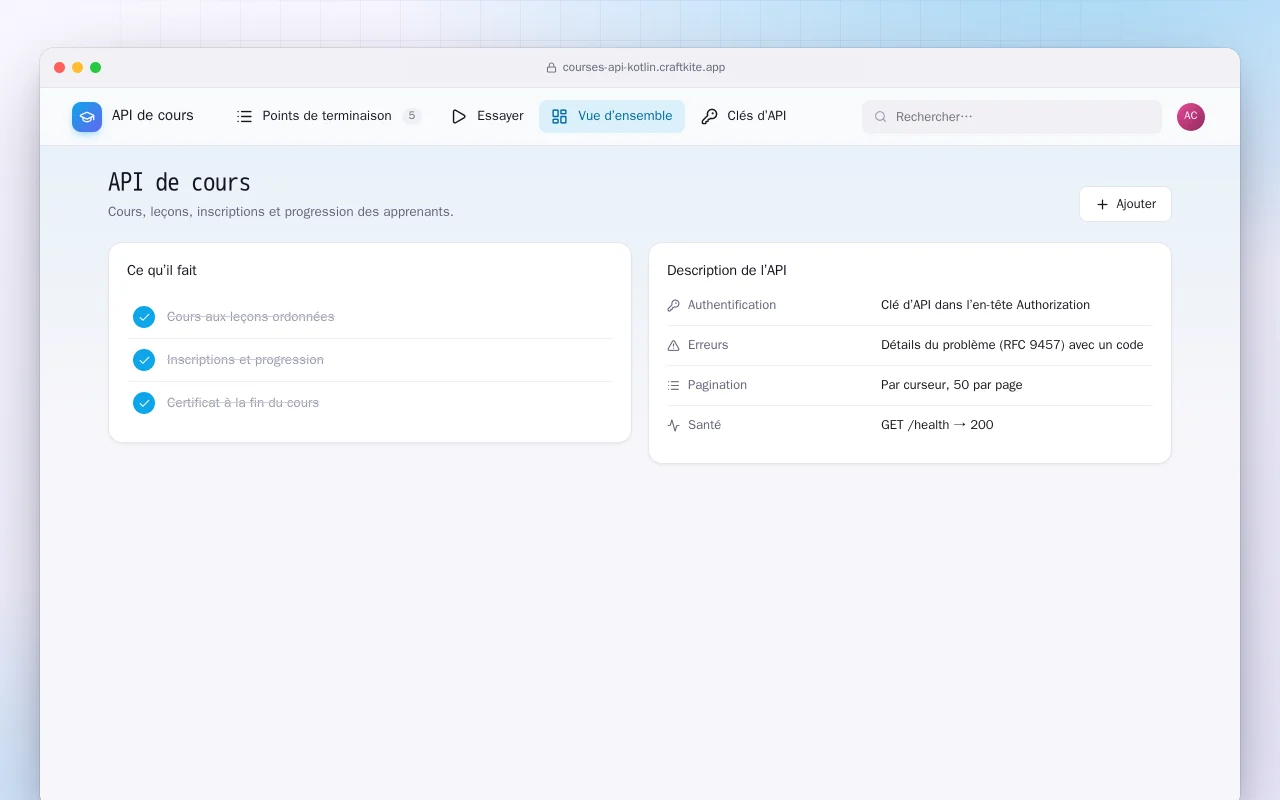Viewport: 1280px width, 800px height.
Task: Switch to the Essayer tab
Action: [487, 116]
